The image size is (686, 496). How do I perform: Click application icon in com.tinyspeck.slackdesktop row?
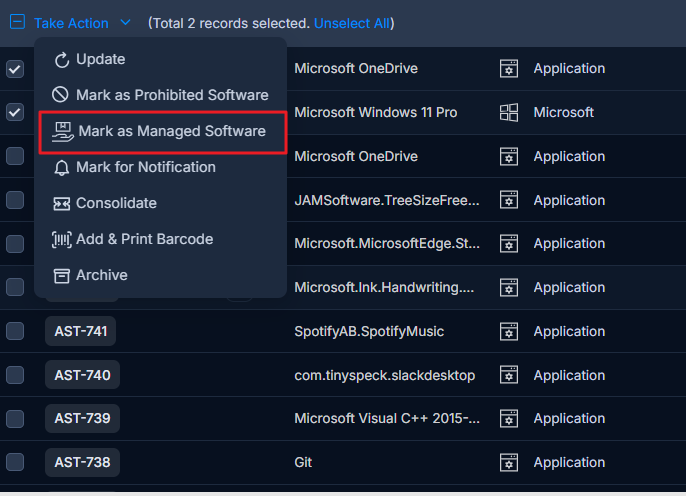click(x=509, y=375)
